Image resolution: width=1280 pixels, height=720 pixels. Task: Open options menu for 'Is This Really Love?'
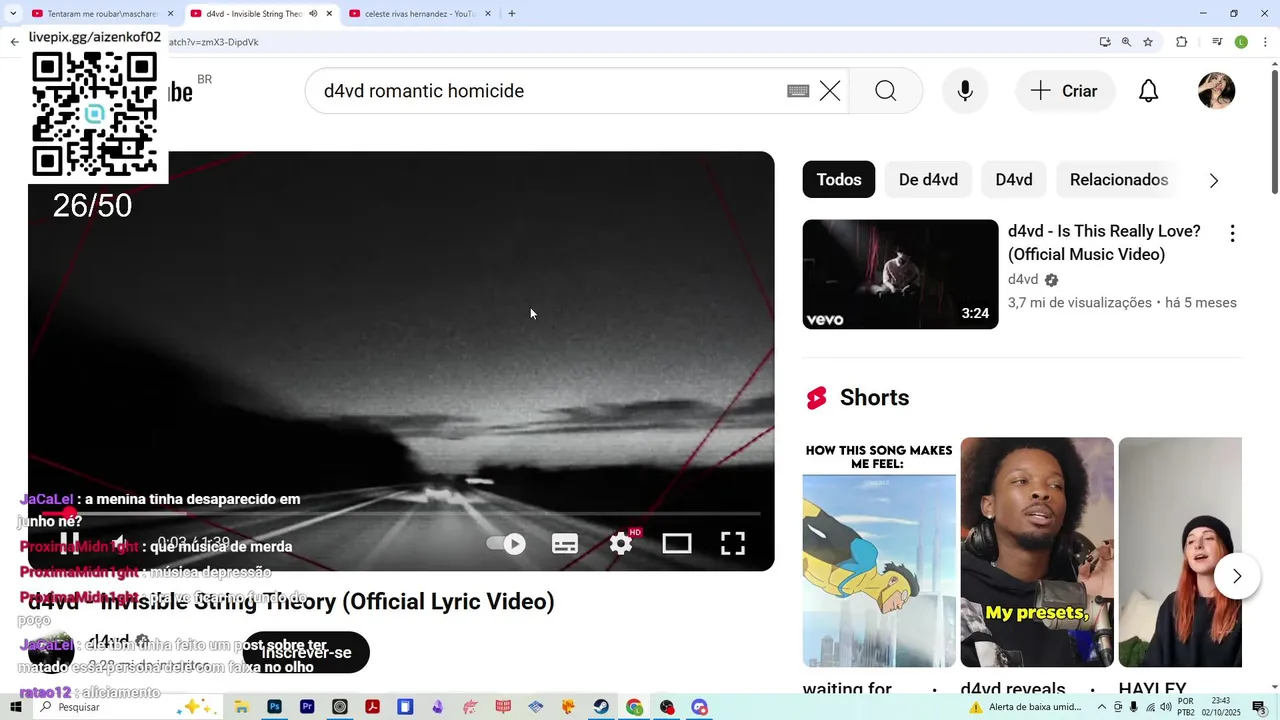coord(1232,233)
